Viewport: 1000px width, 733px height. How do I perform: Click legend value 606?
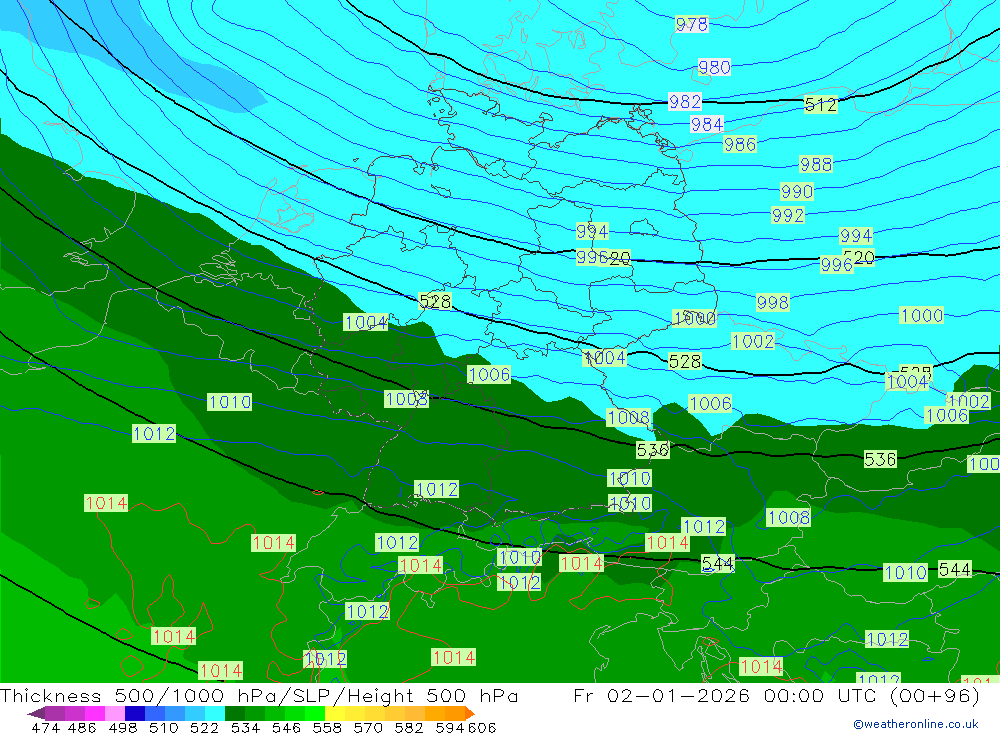(x=482, y=727)
